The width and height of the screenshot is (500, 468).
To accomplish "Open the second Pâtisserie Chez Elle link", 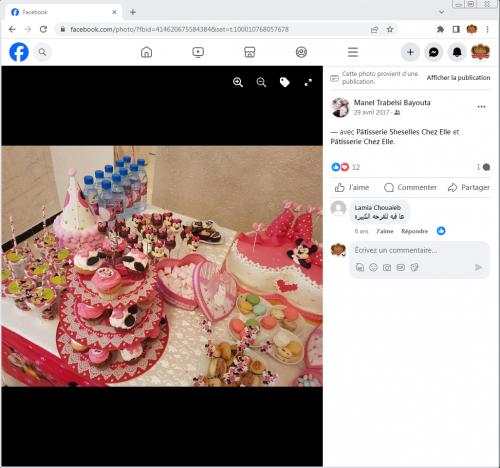I will (362, 141).
